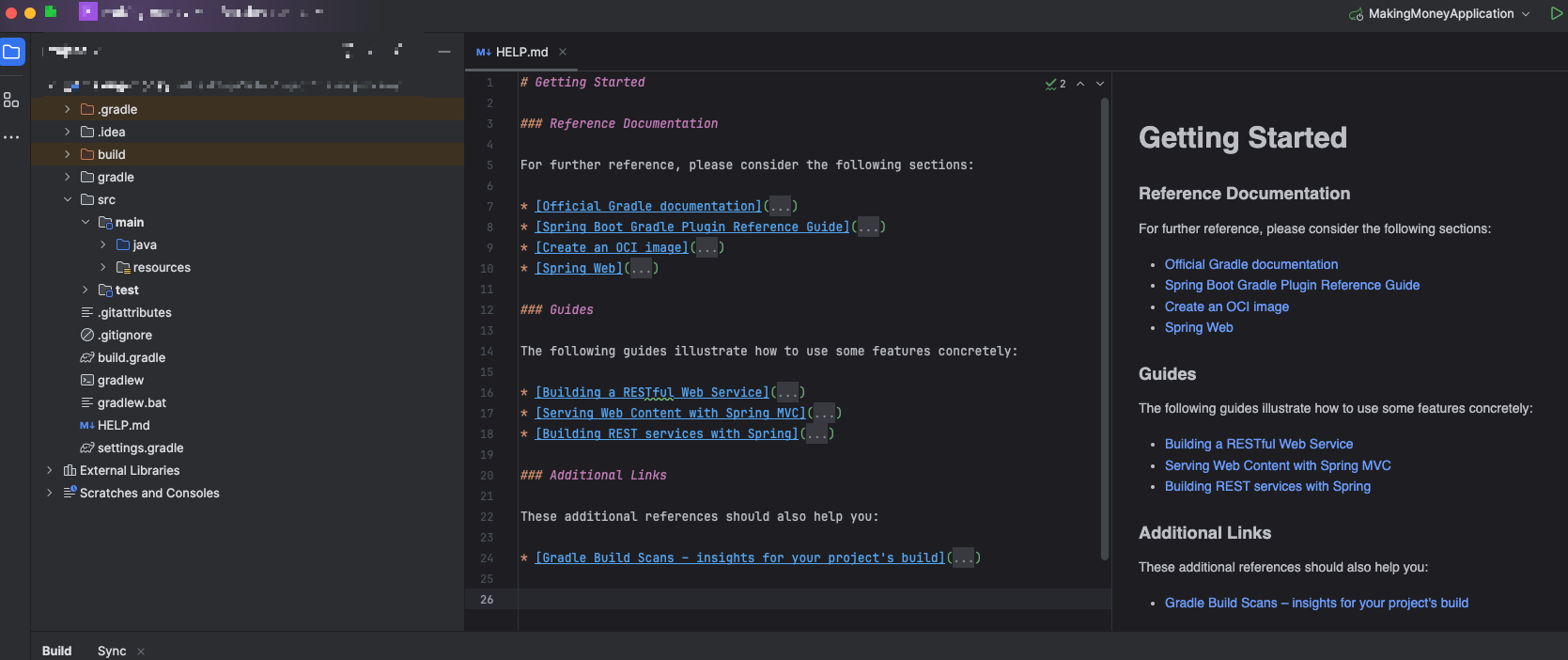This screenshot has height=660, width=1568.
Task: Expand the java folder
Action: tap(103, 244)
